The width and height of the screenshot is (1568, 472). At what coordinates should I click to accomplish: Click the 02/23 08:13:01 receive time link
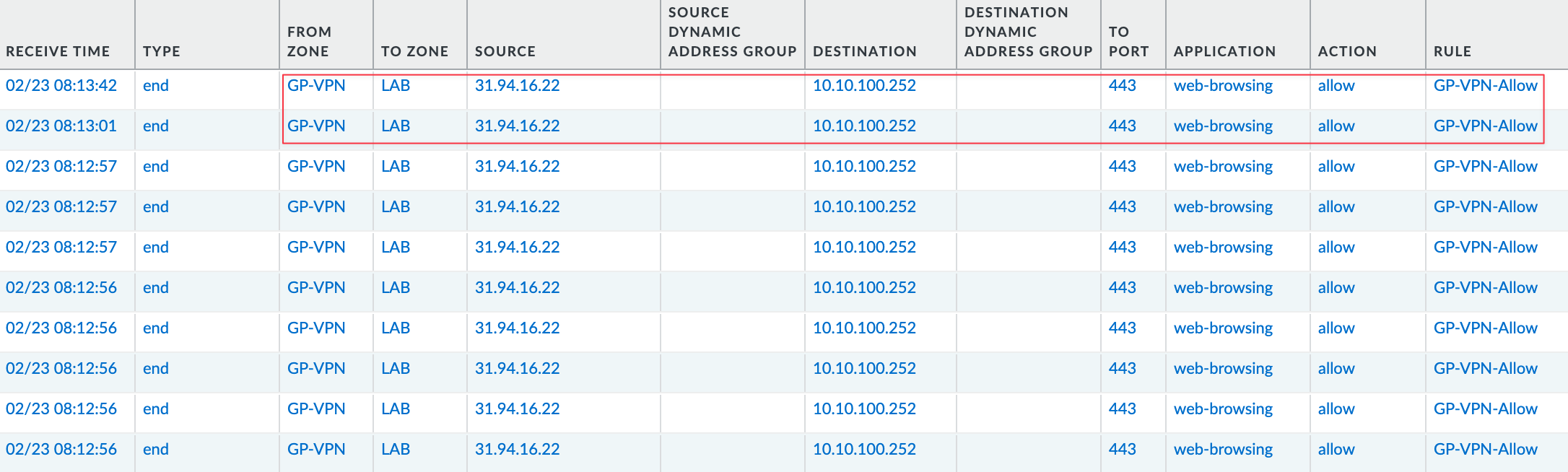61,126
